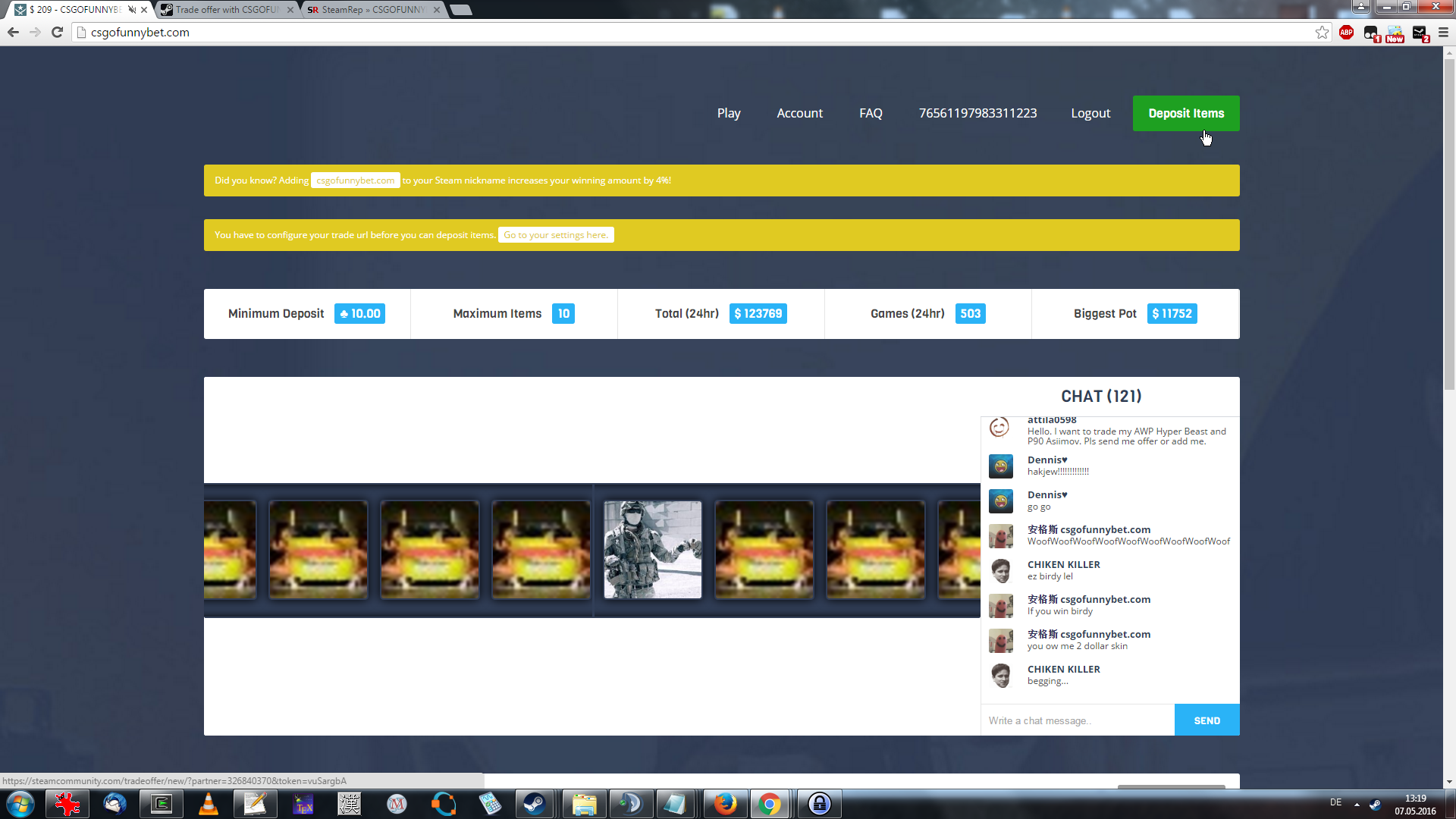1456x819 pixels.
Task: Open the Account menu item
Action: [x=799, y=113]
